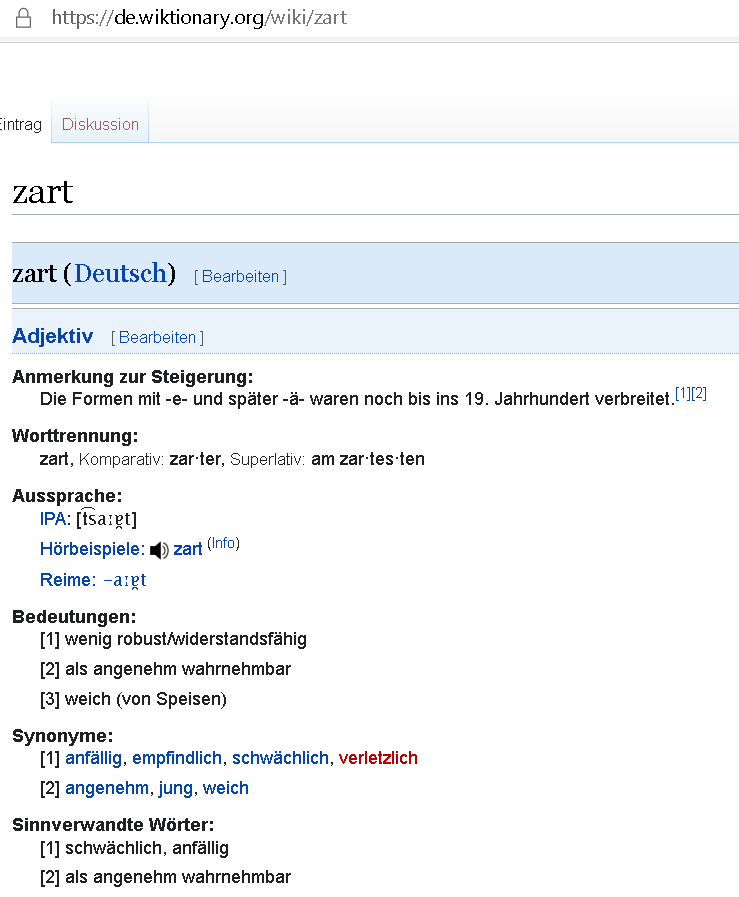Open the synonym anfällig
This screenshot has width=739, height=897.
(x=94, y=758)
